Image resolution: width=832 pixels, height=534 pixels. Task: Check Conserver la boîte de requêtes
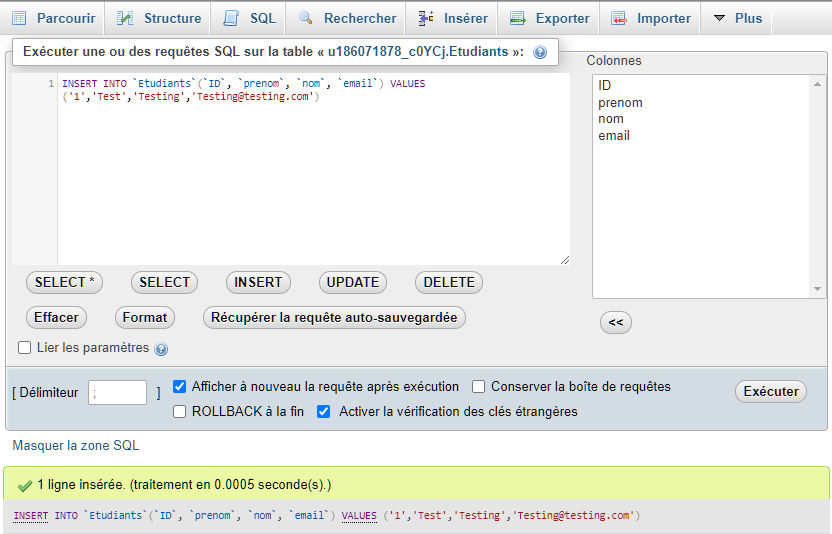point(479,387)
